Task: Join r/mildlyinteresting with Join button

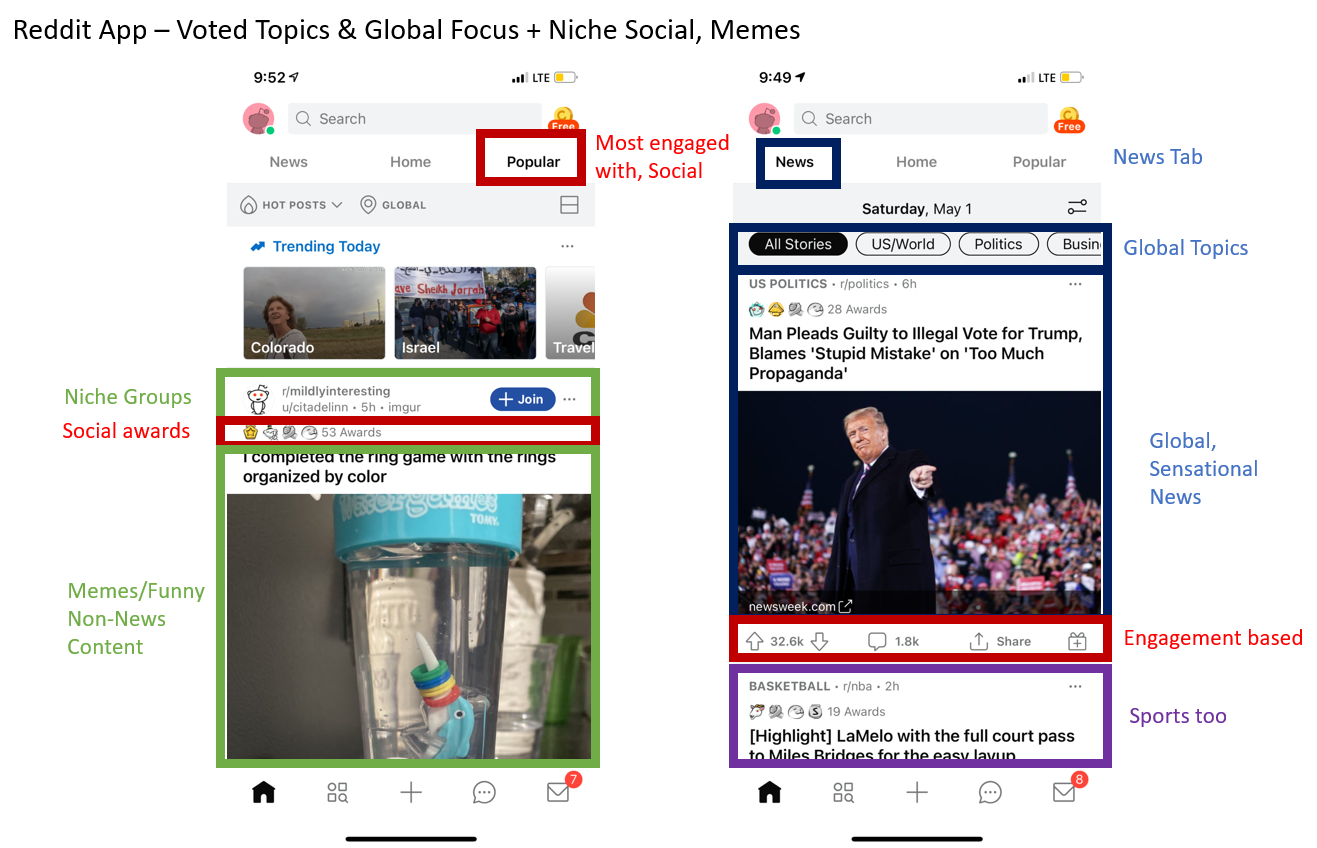Action: (522, 399)
